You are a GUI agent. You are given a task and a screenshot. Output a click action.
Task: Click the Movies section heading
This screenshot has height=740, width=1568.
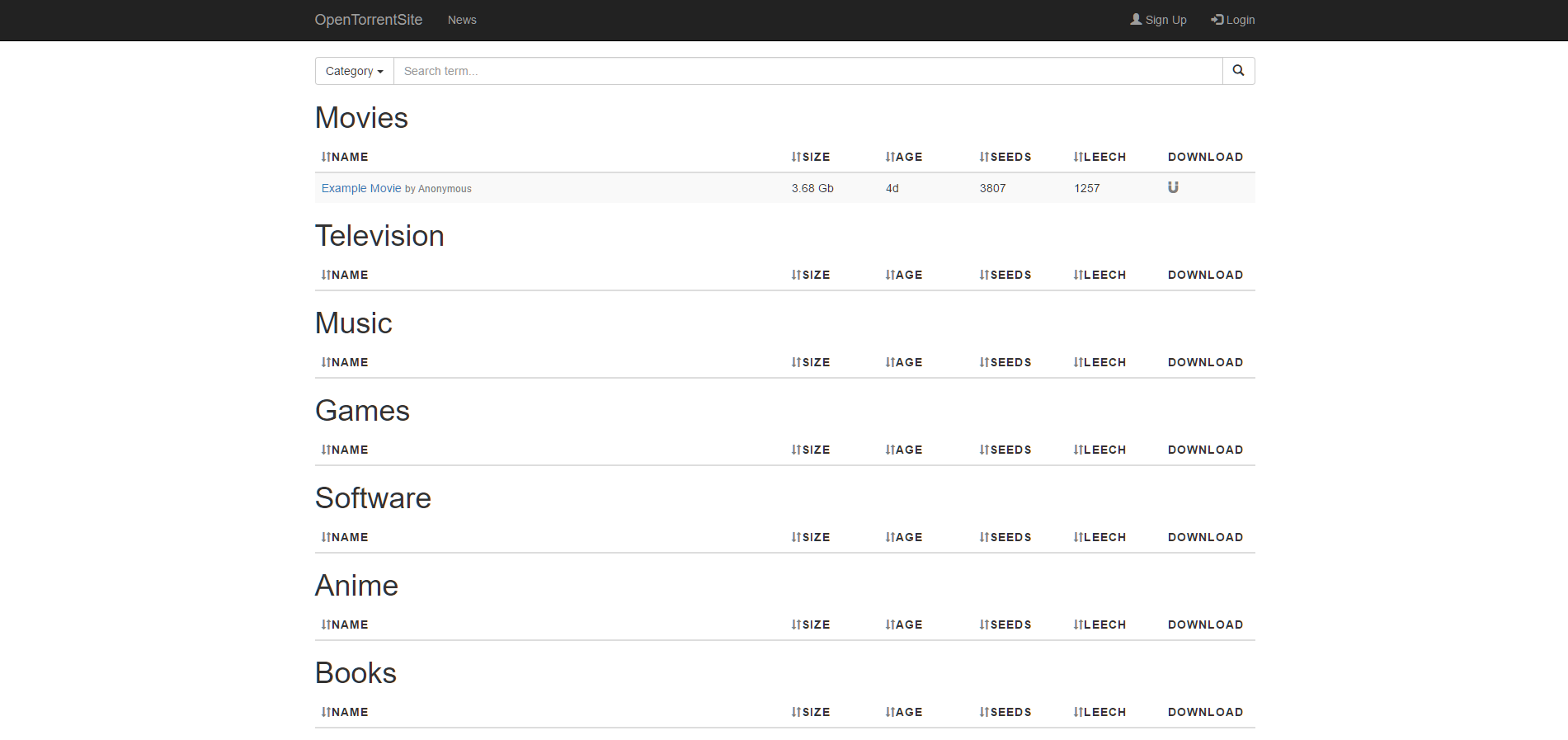pos(361,118)
